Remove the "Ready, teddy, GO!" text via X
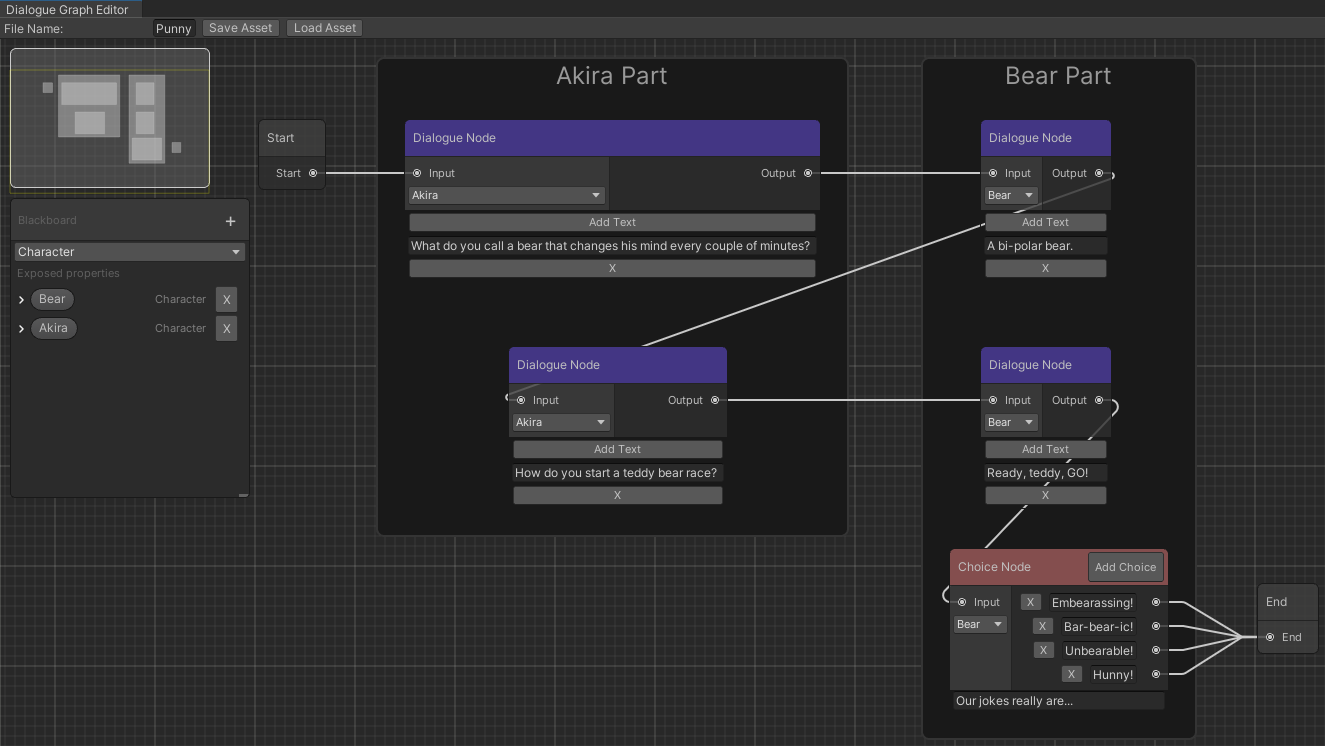 1045,494
